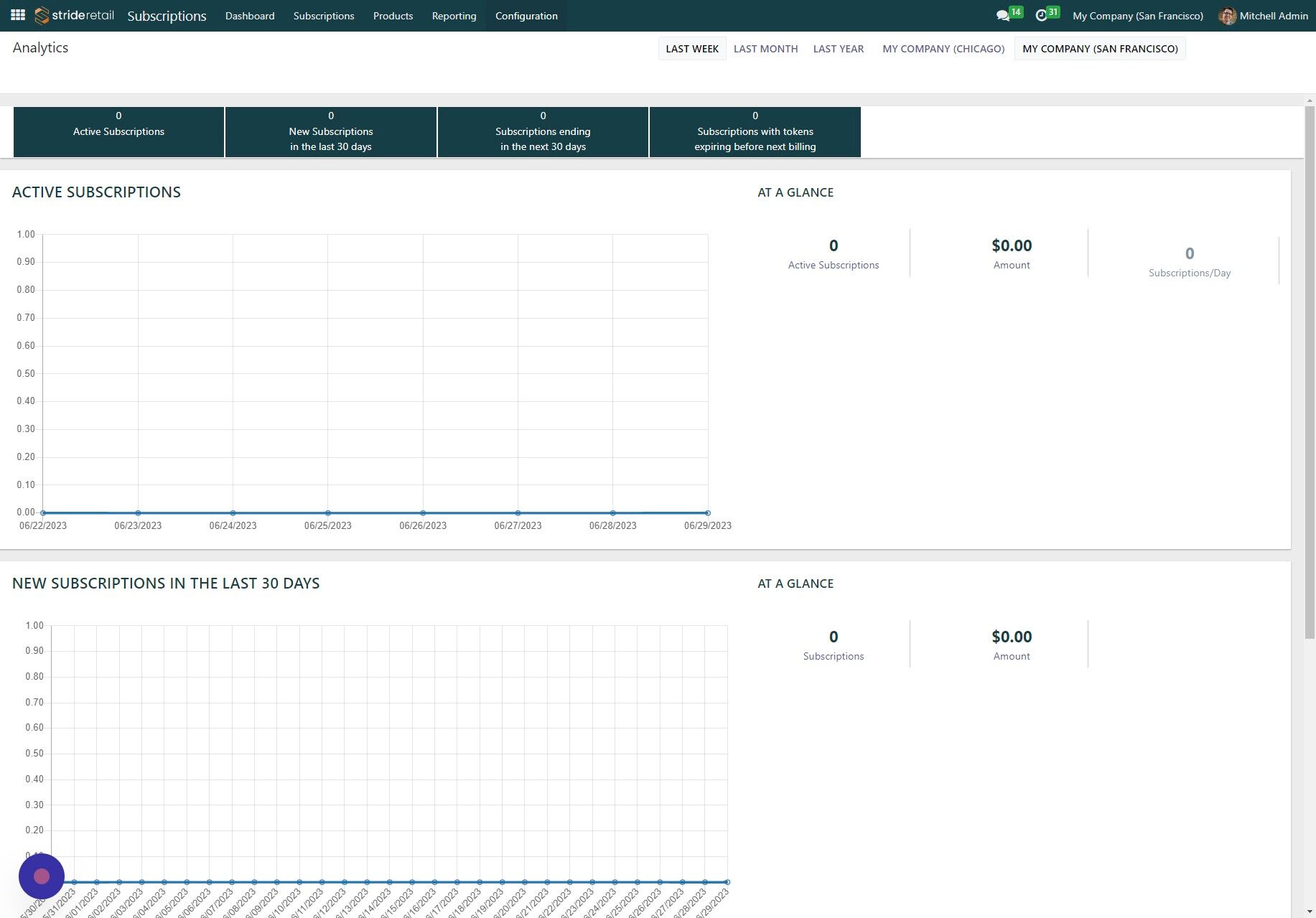Click the Stride Retail logo

tap(75, 15)
